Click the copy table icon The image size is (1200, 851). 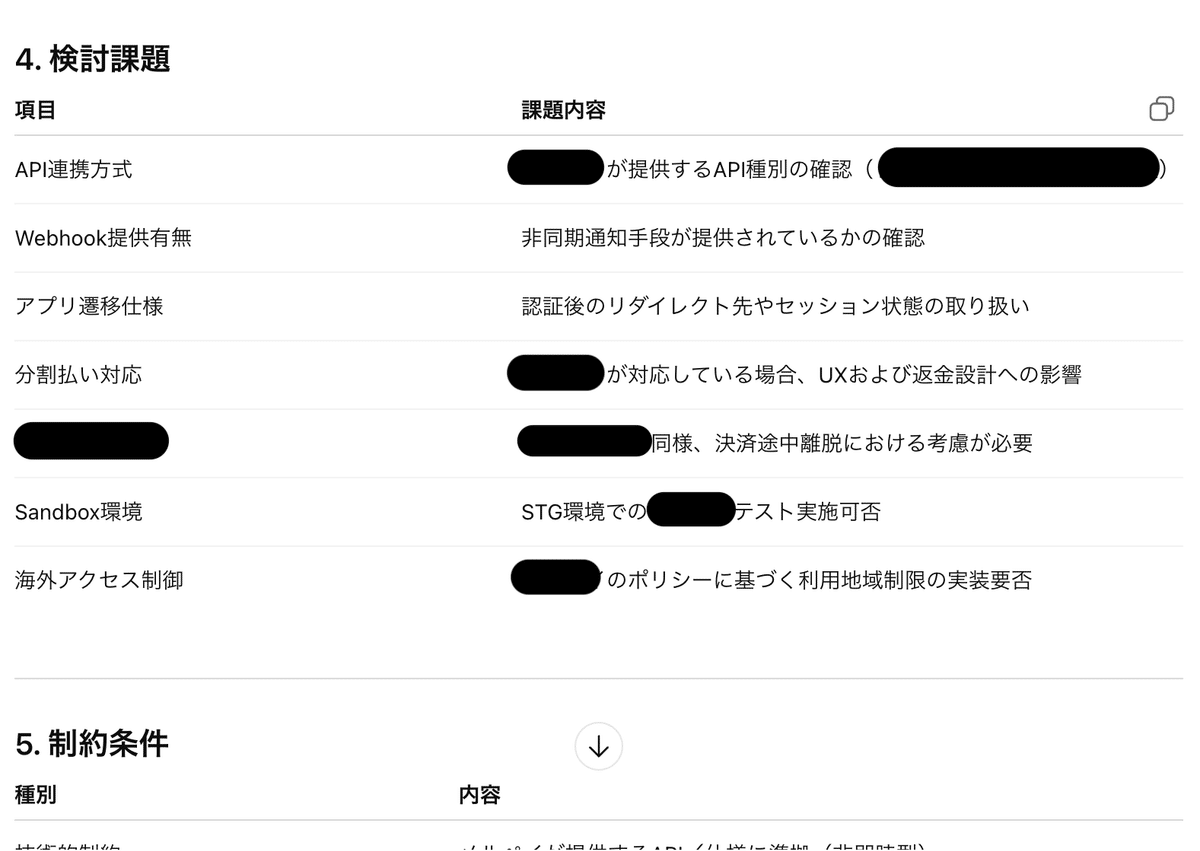coord(1161,109)
